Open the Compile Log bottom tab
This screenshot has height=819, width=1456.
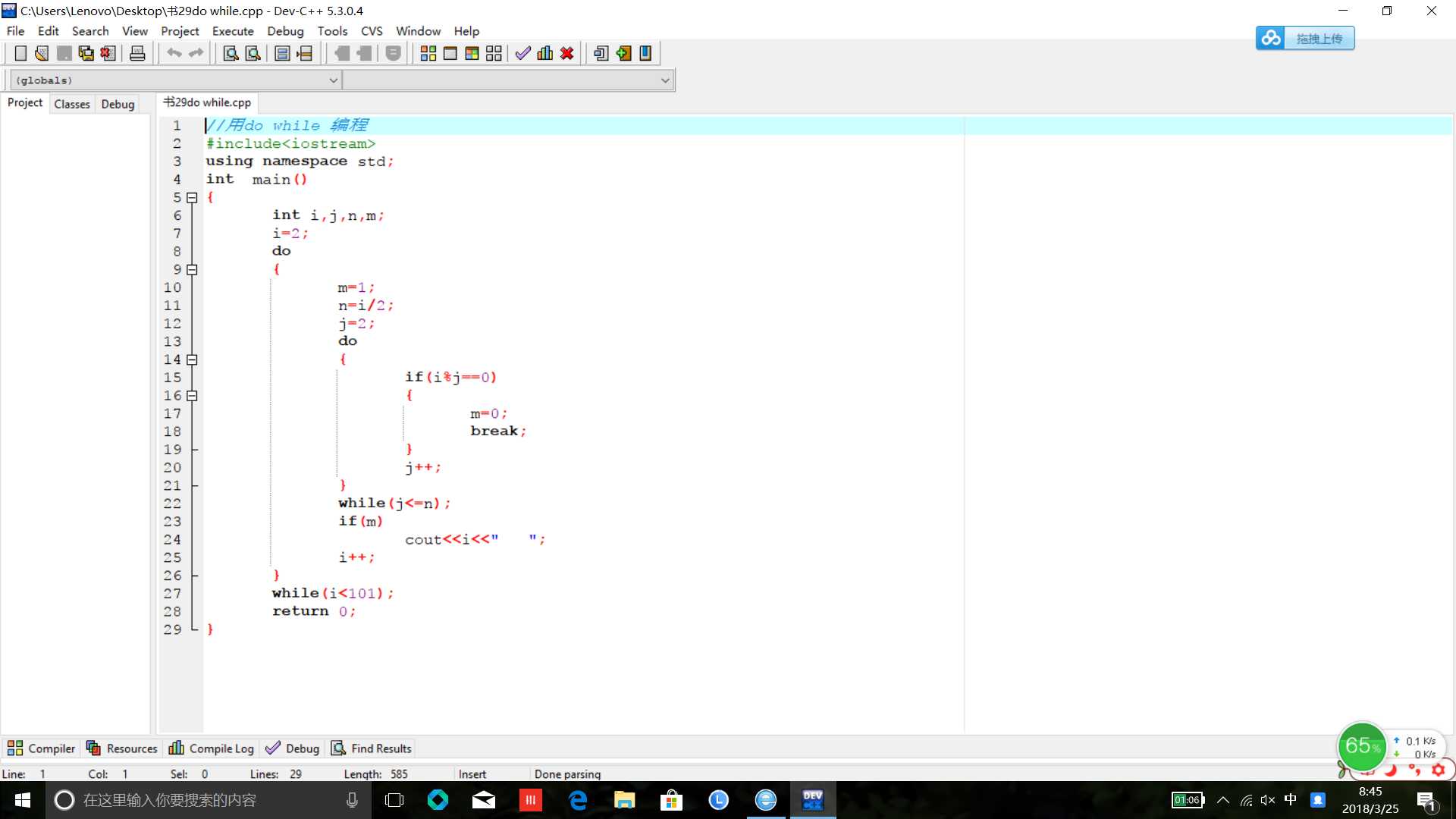[211, 748]
